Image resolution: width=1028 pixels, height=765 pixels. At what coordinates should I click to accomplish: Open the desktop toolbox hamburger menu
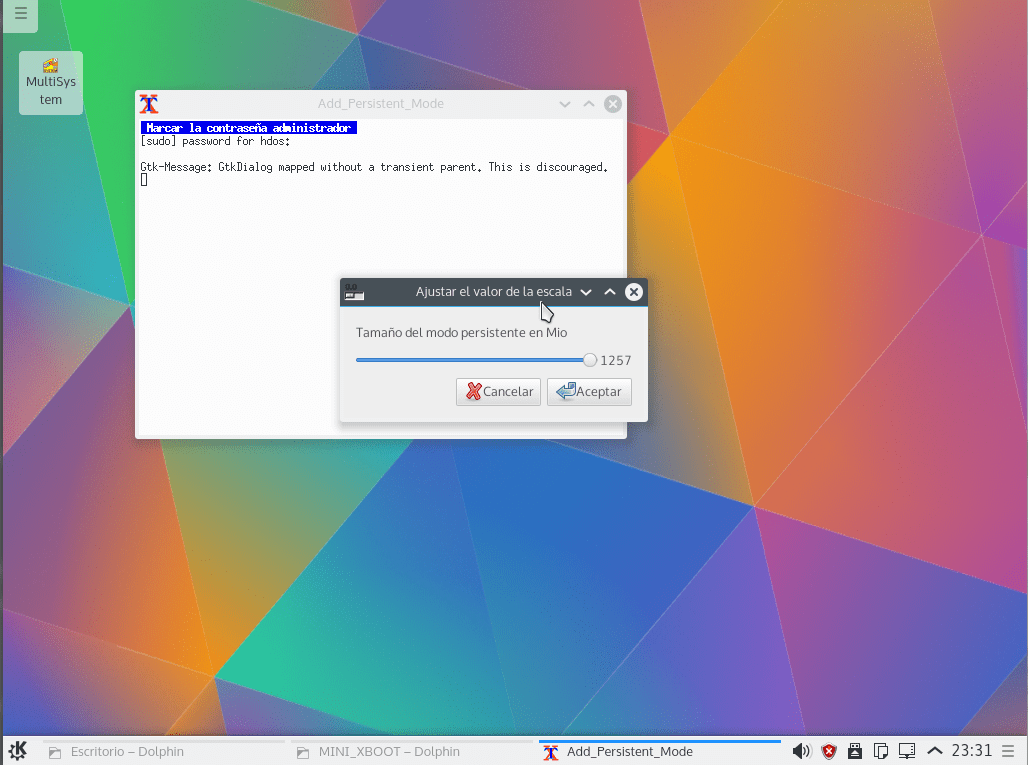pyautogui.click(x=20, y=13)
